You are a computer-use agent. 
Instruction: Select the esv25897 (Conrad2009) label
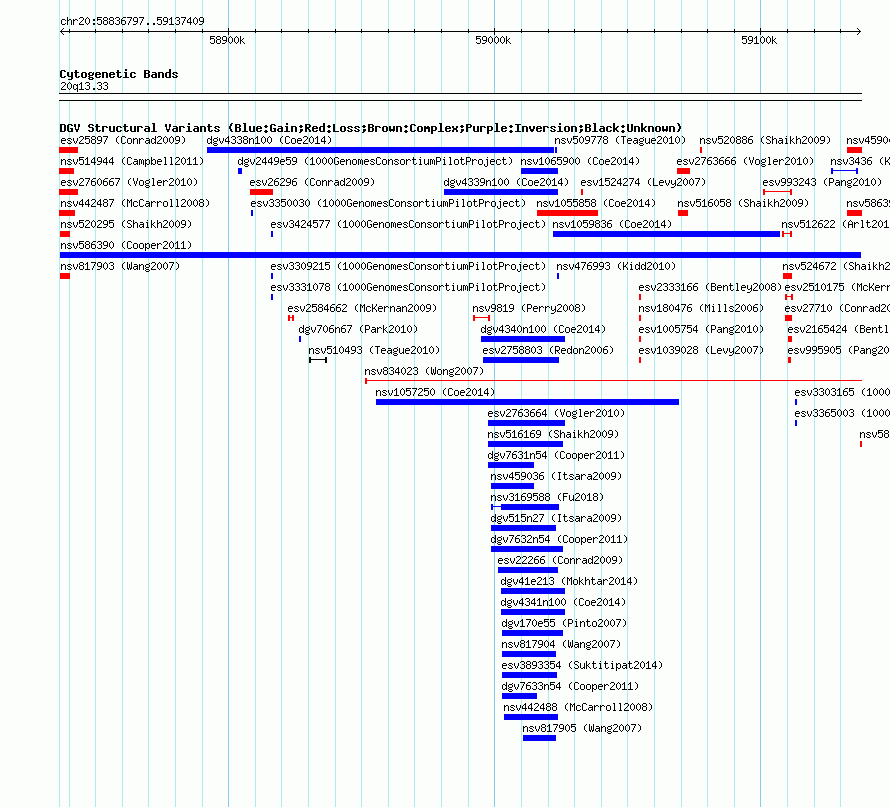click(x=123, y=140)
